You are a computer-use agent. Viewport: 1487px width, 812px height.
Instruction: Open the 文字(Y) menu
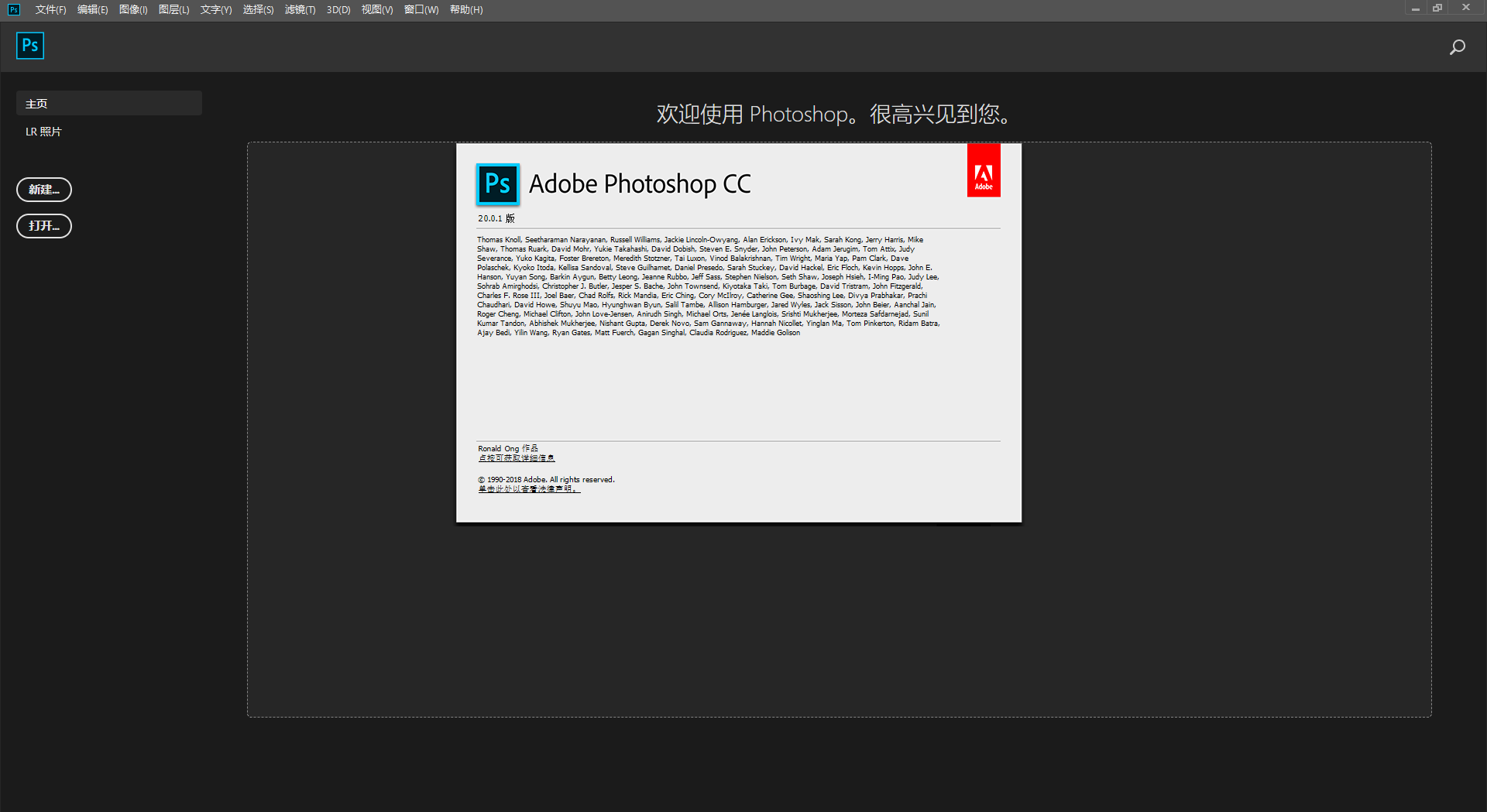pos(216,10)
